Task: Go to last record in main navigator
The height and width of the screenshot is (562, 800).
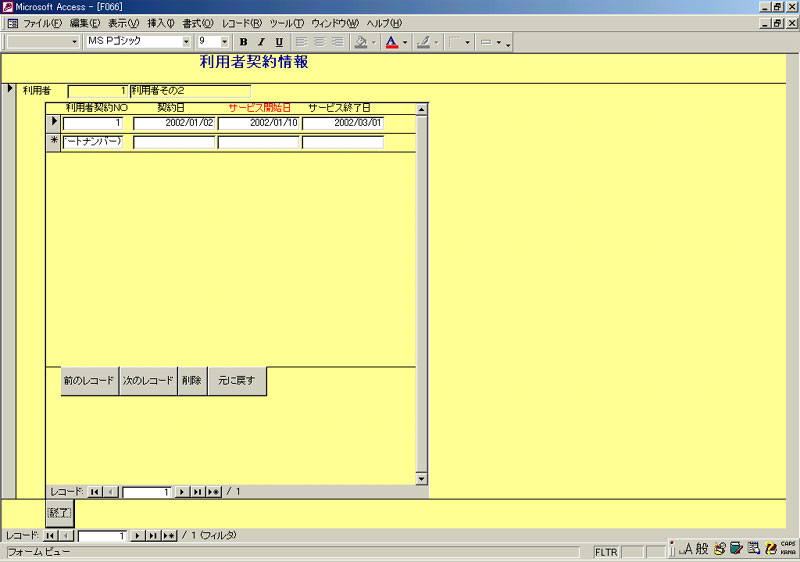Action: click(153, 536)
